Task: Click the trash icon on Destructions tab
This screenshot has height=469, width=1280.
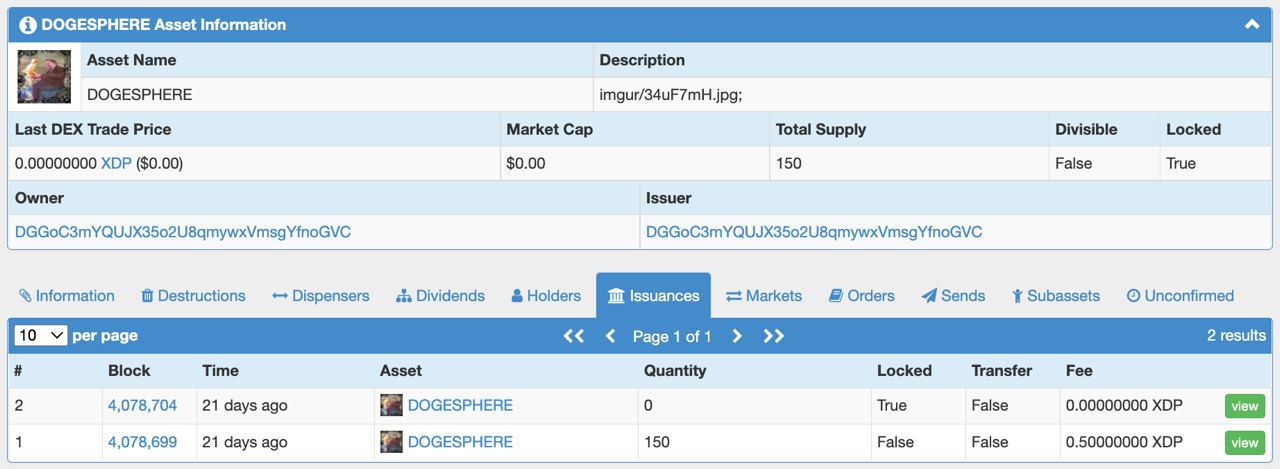Action: [x=147, y=296]
